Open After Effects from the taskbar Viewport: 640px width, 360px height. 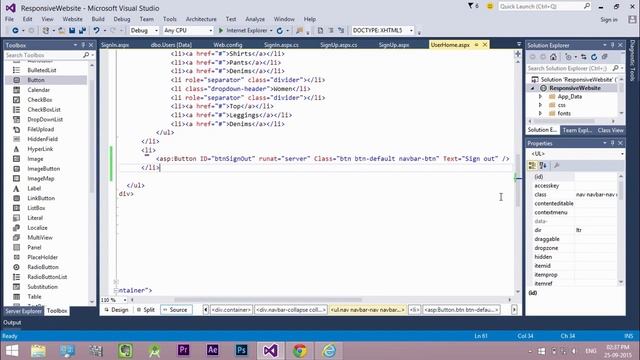click(x=212, y=350)
